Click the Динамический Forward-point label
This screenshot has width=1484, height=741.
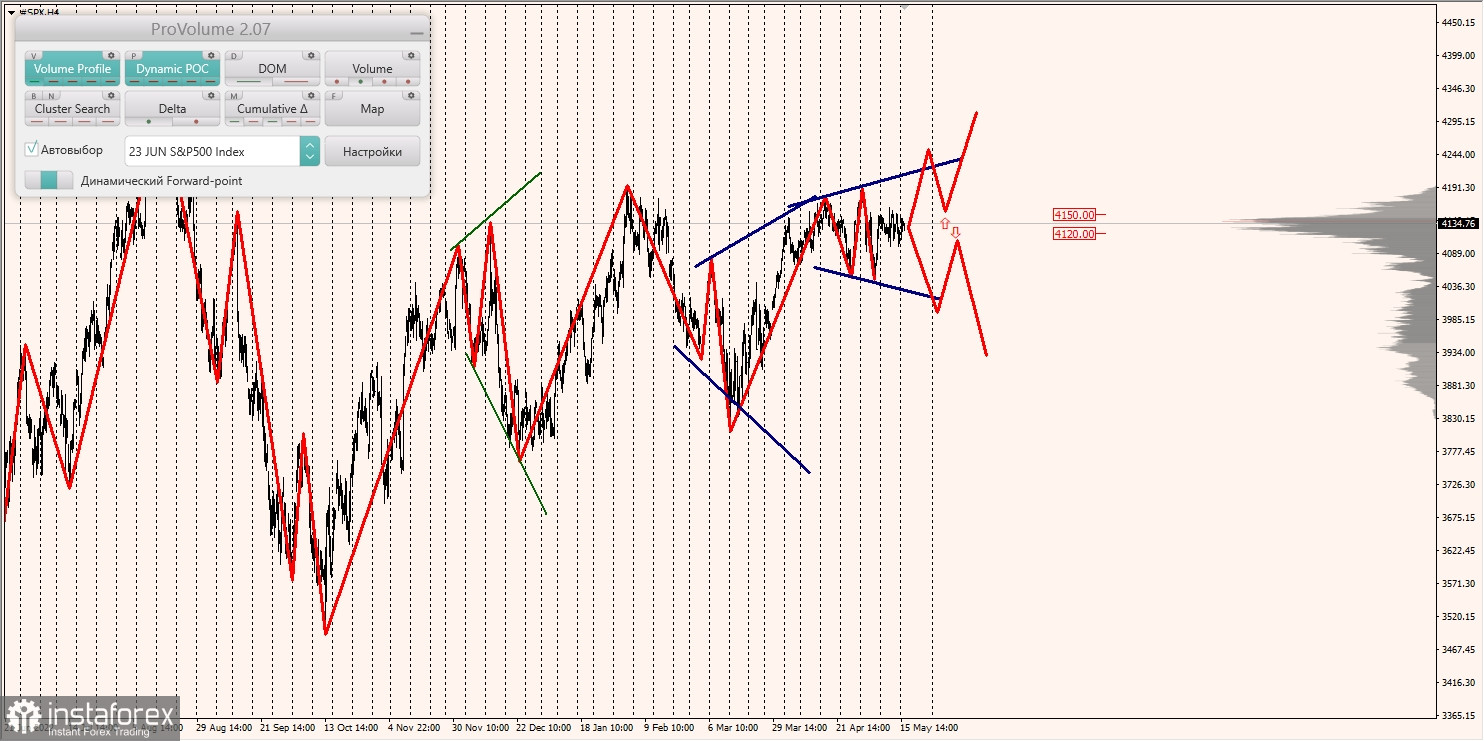[x=161, y=181]
